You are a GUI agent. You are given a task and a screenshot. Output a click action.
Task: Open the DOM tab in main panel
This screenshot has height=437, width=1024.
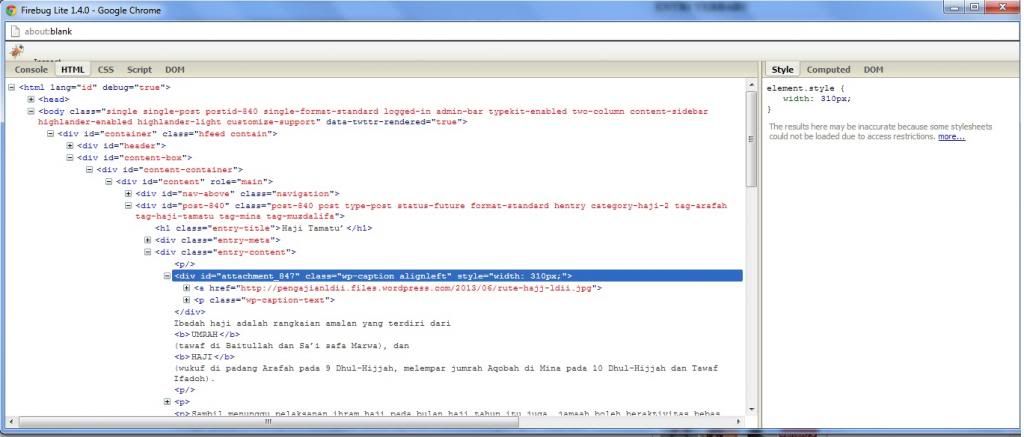[x=174, y=70]
